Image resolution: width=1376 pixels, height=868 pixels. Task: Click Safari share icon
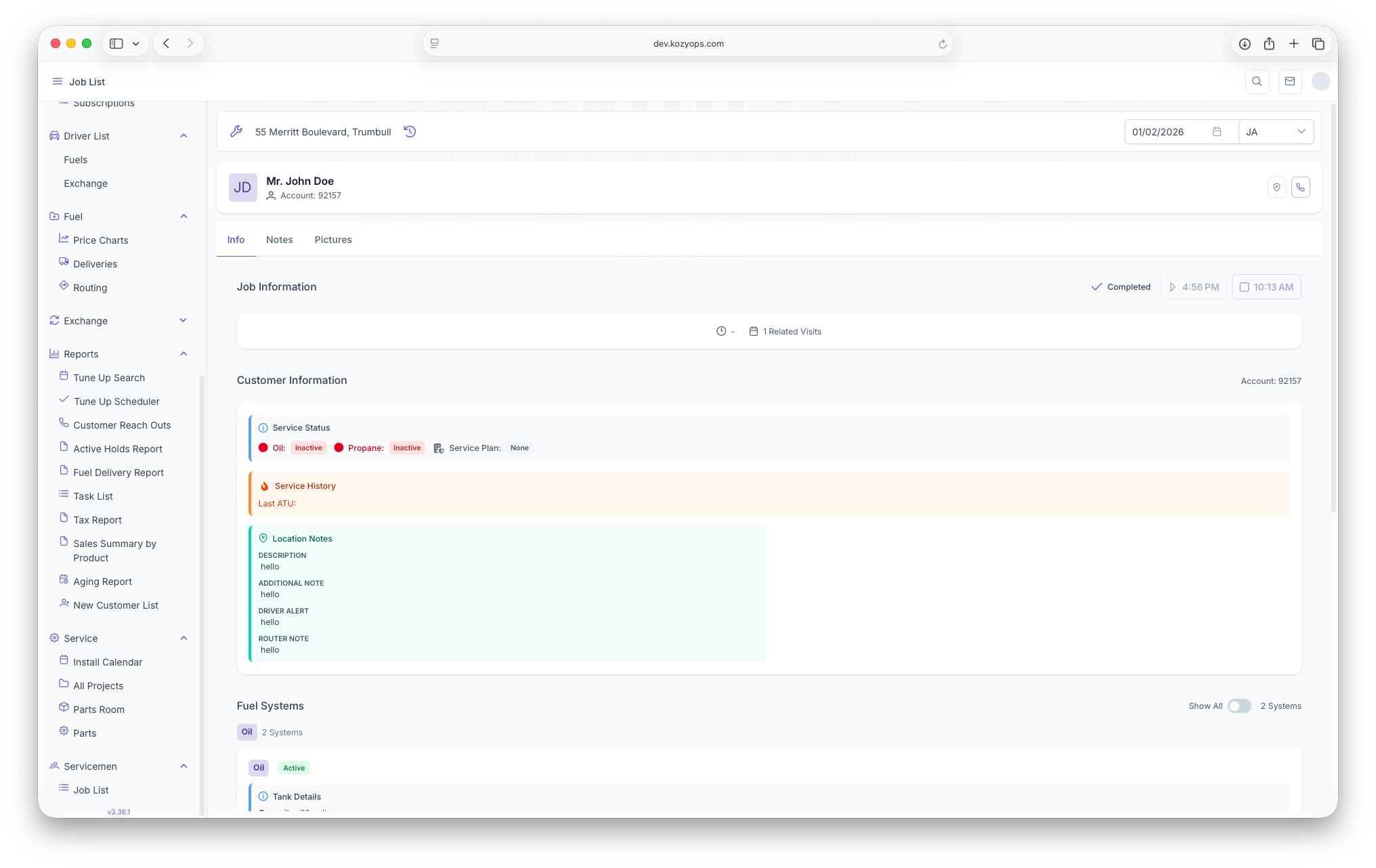point(1269,43)
